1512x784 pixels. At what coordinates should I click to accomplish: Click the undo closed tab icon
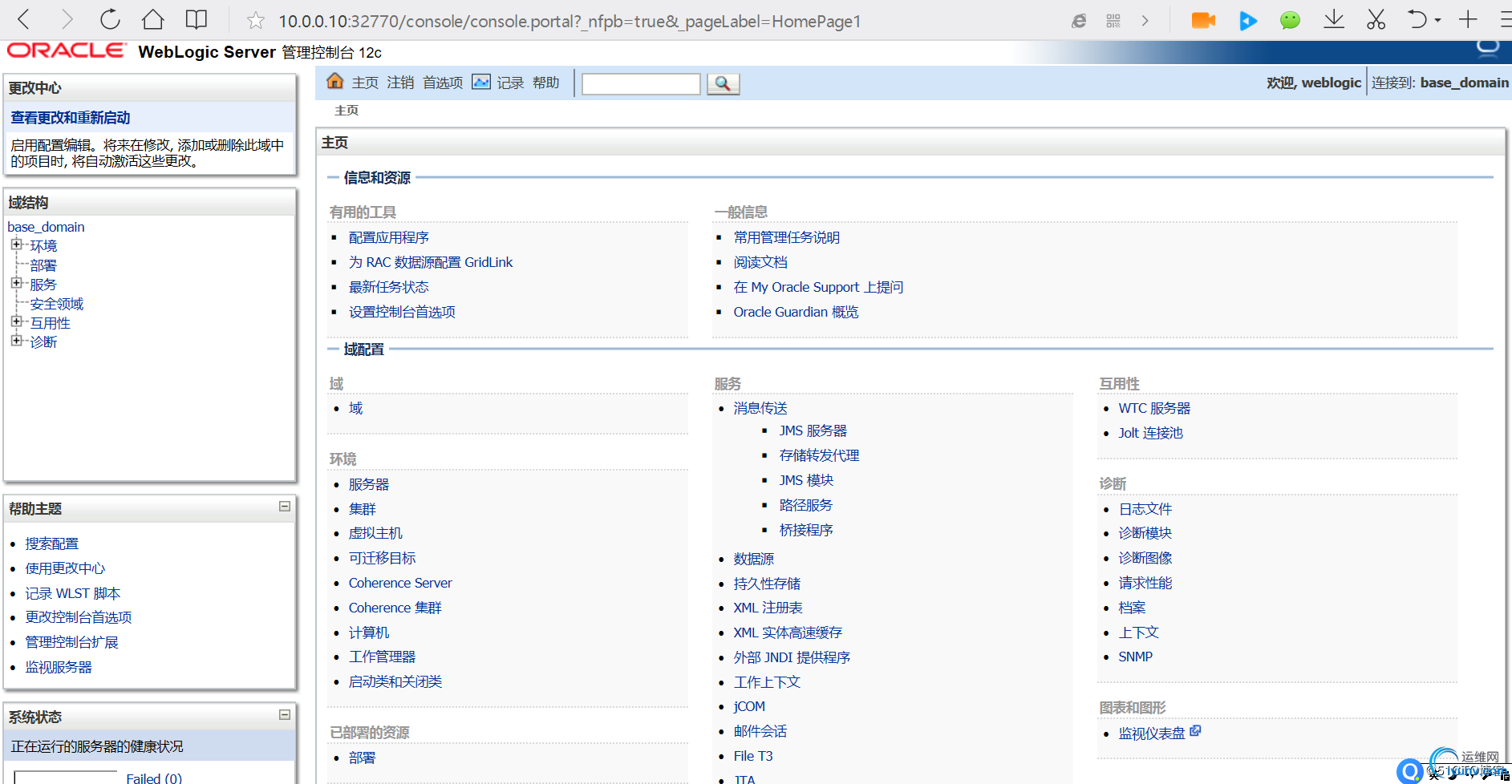point(1417,19)
